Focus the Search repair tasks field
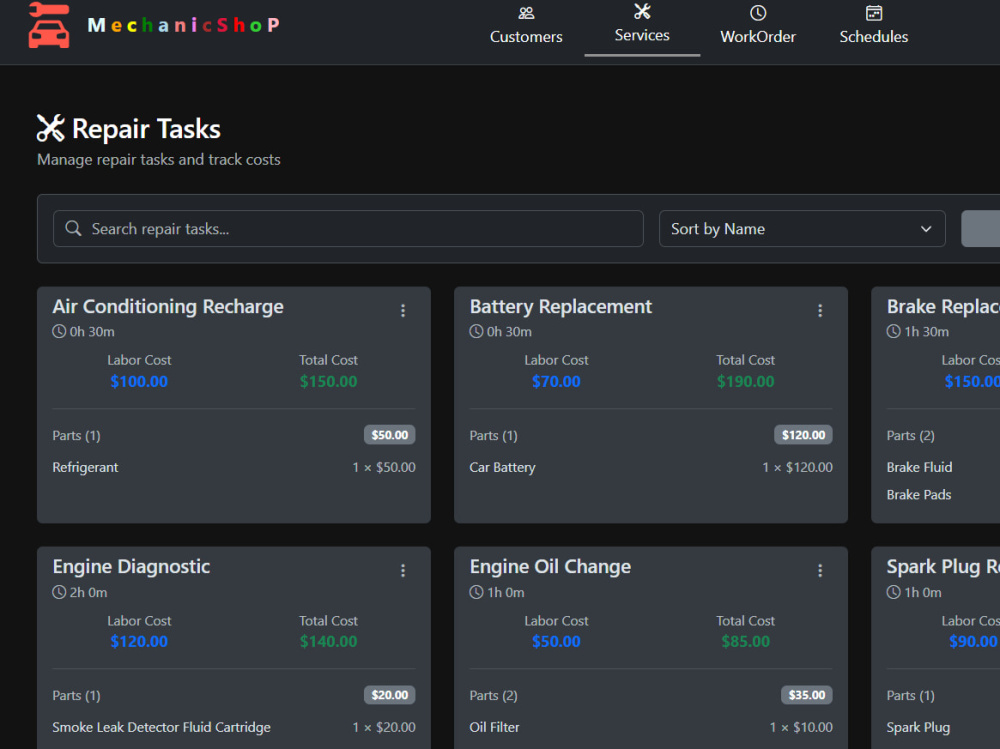 coord(348,228)
